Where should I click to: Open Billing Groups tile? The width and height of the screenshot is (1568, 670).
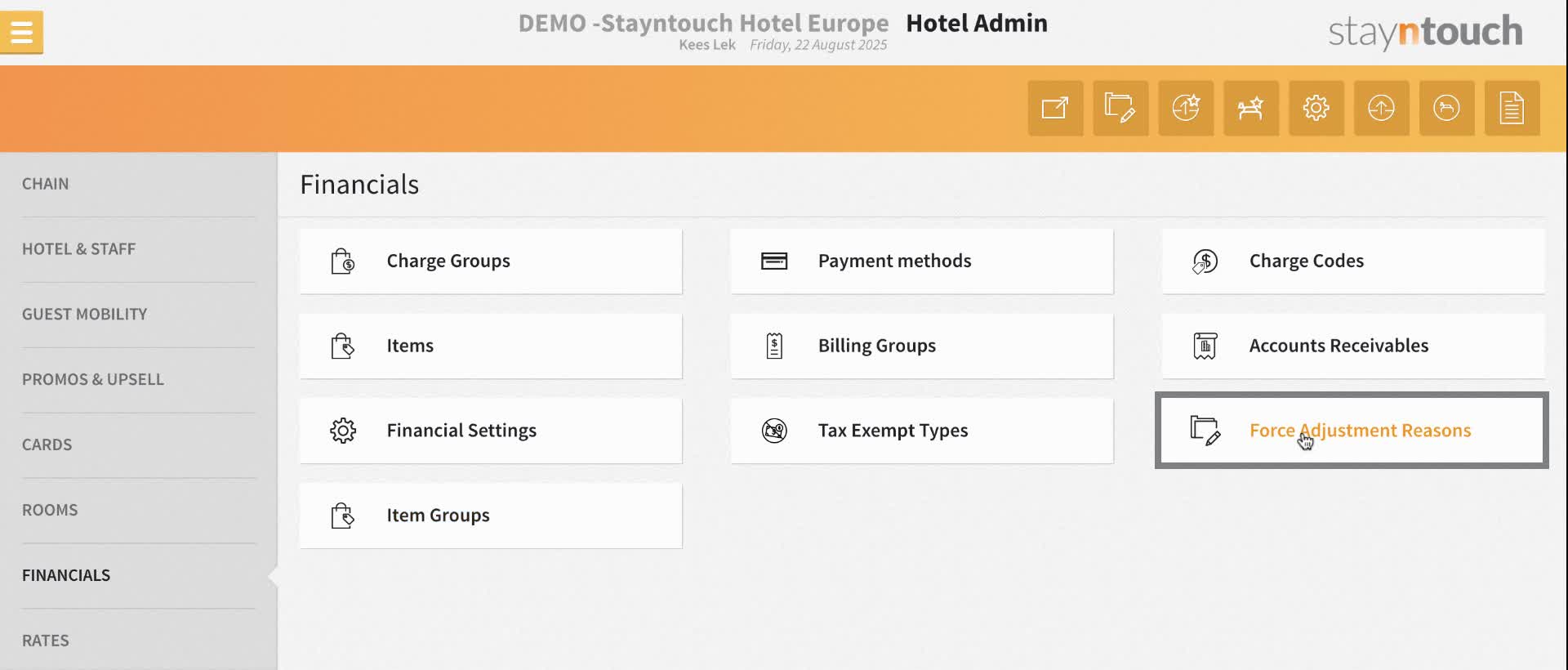click(922, 346)
